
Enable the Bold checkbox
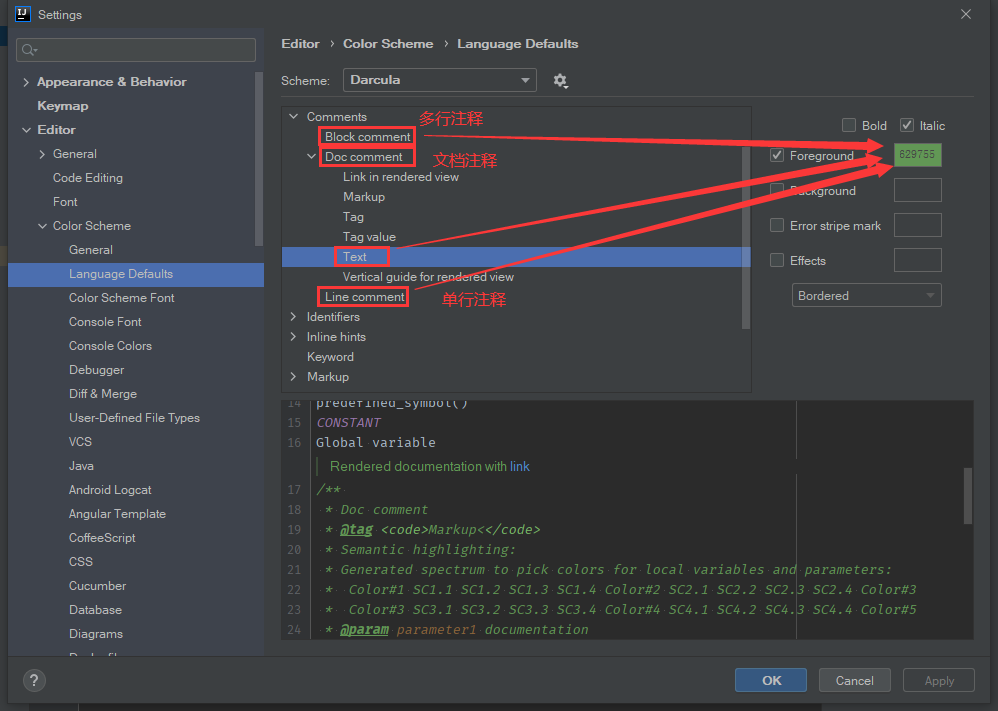[x=848, y=125]
